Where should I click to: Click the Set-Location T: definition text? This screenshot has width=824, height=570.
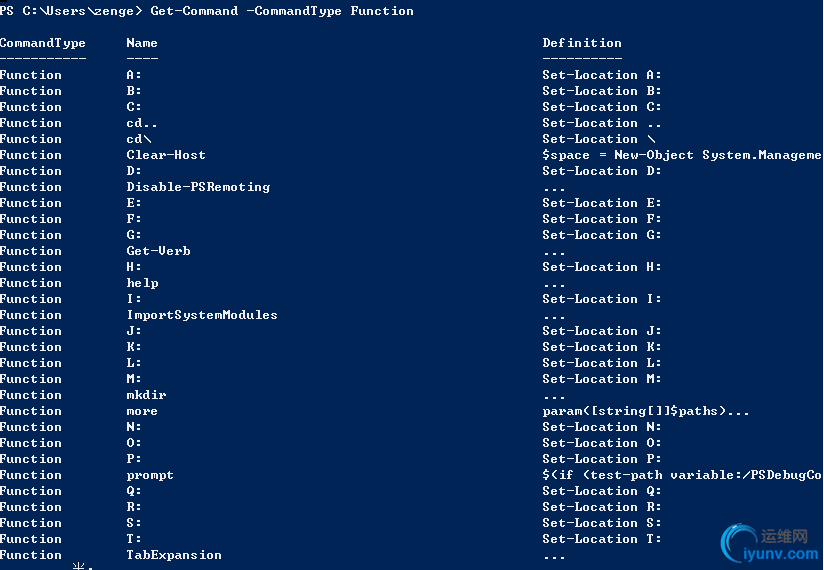tap(602, 539)
